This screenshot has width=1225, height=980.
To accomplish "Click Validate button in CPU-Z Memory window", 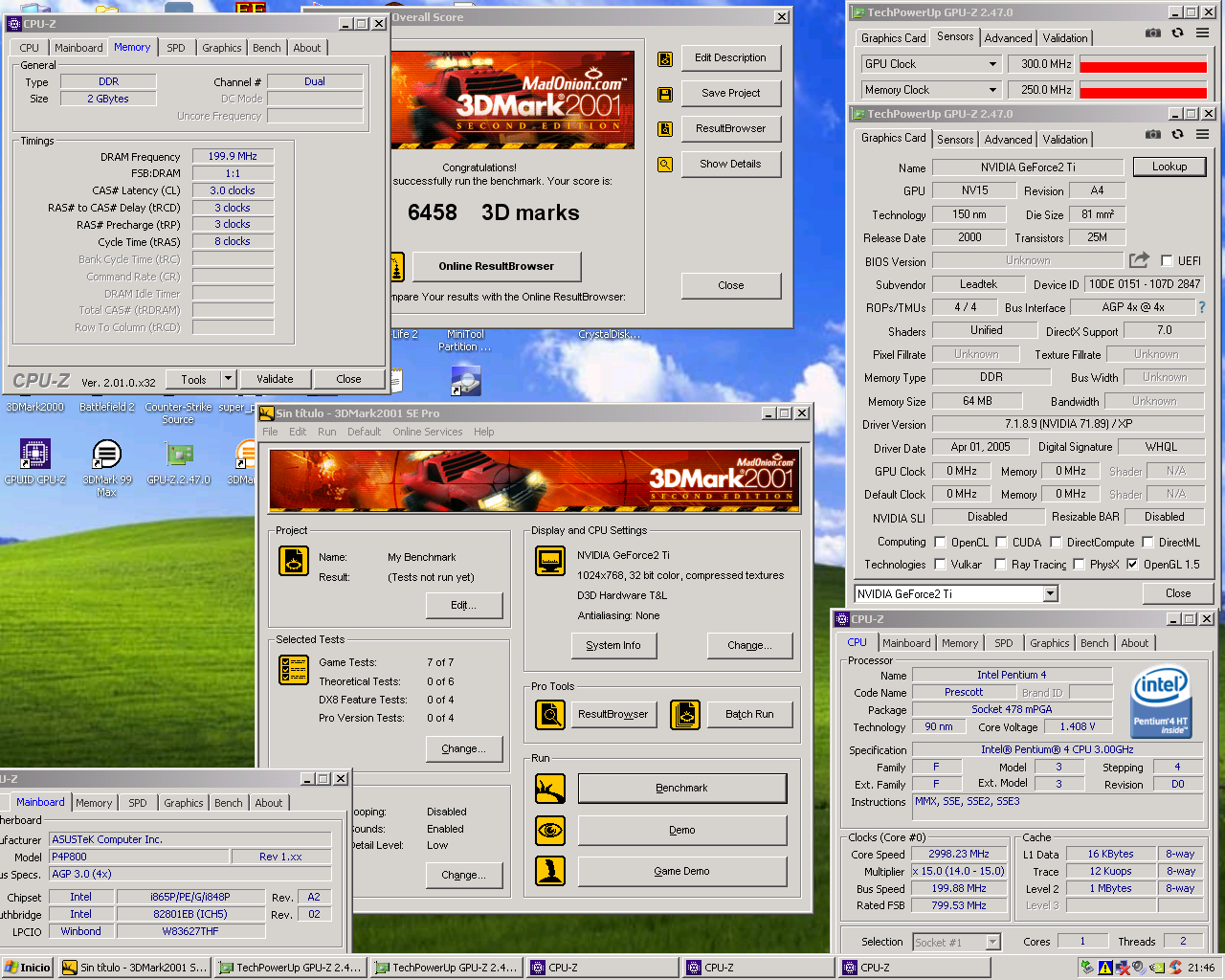I will pos(275,379).
